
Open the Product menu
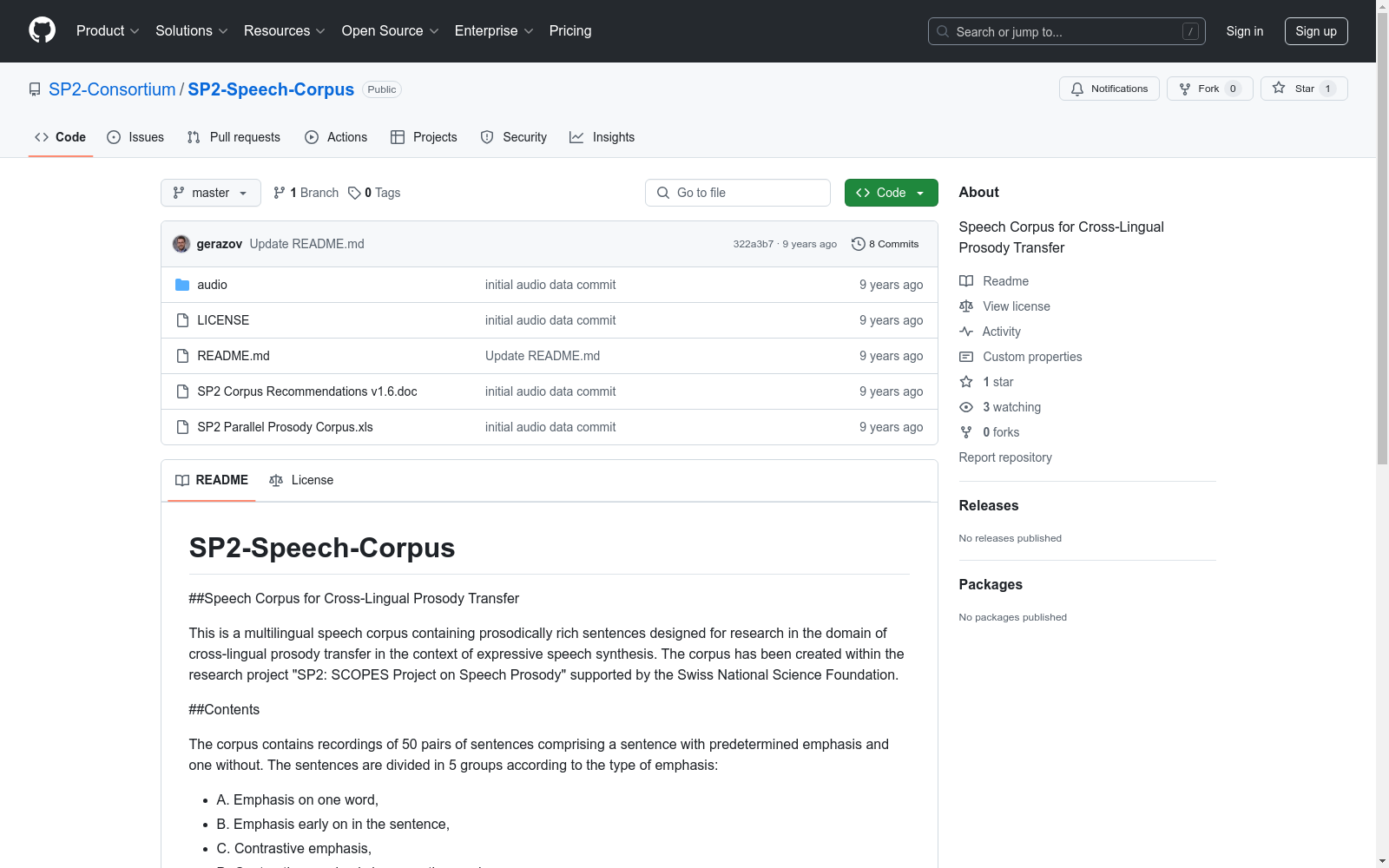(108, 30)
